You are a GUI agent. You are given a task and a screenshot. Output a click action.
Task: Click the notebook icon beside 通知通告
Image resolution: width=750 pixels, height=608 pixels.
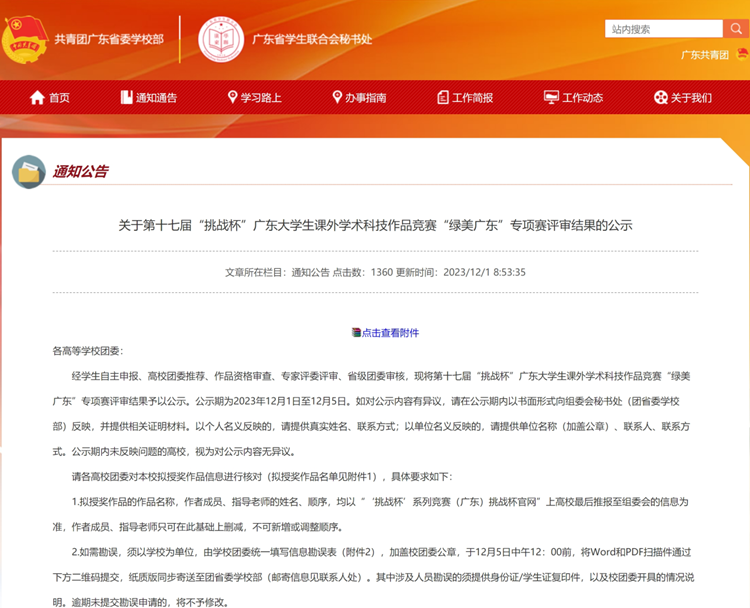[x=126, y=97]
